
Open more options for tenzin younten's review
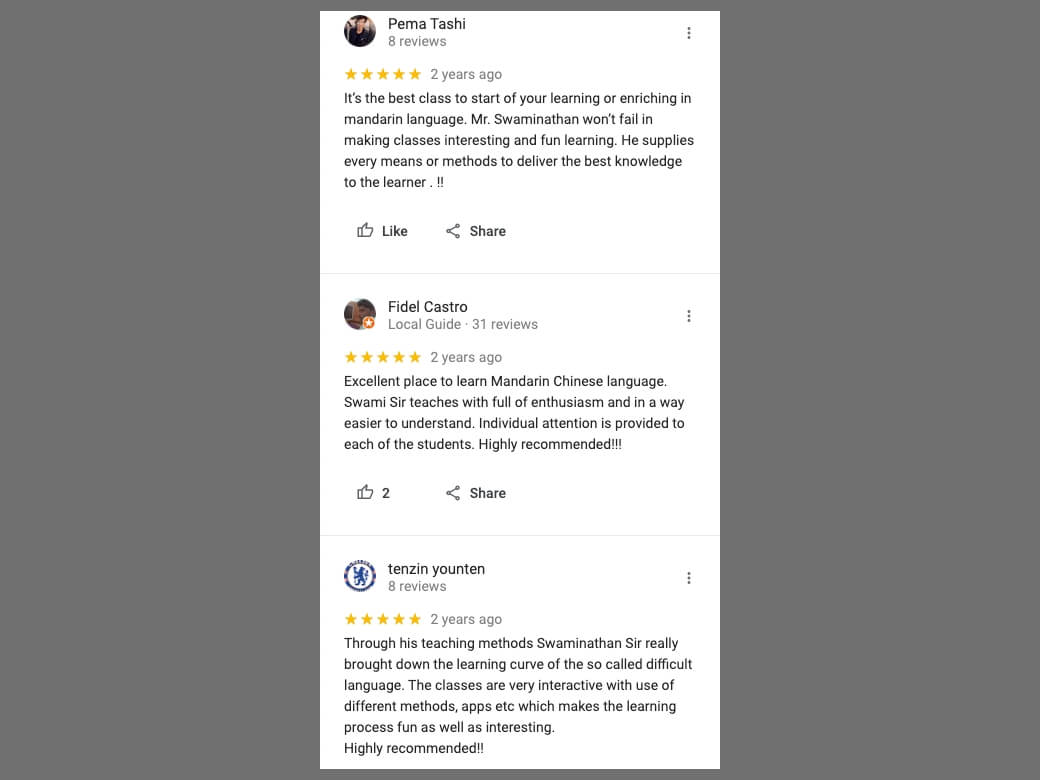pos(689,578)
